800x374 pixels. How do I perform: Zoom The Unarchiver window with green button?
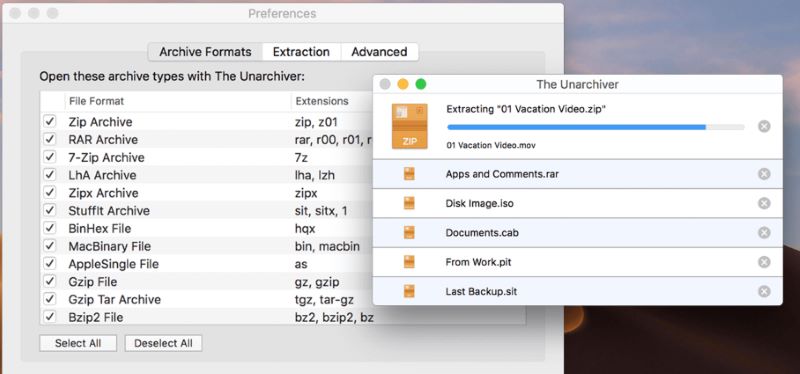[421, 84]
